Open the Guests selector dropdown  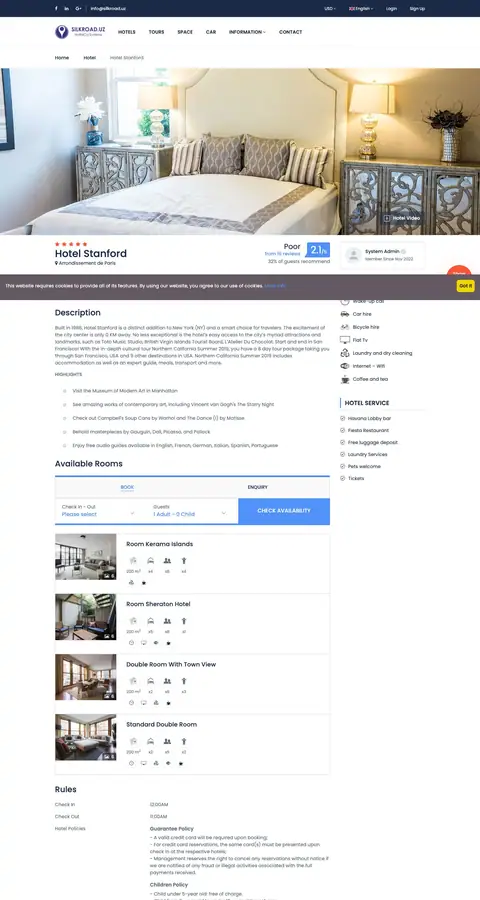[x=190, y=511]
